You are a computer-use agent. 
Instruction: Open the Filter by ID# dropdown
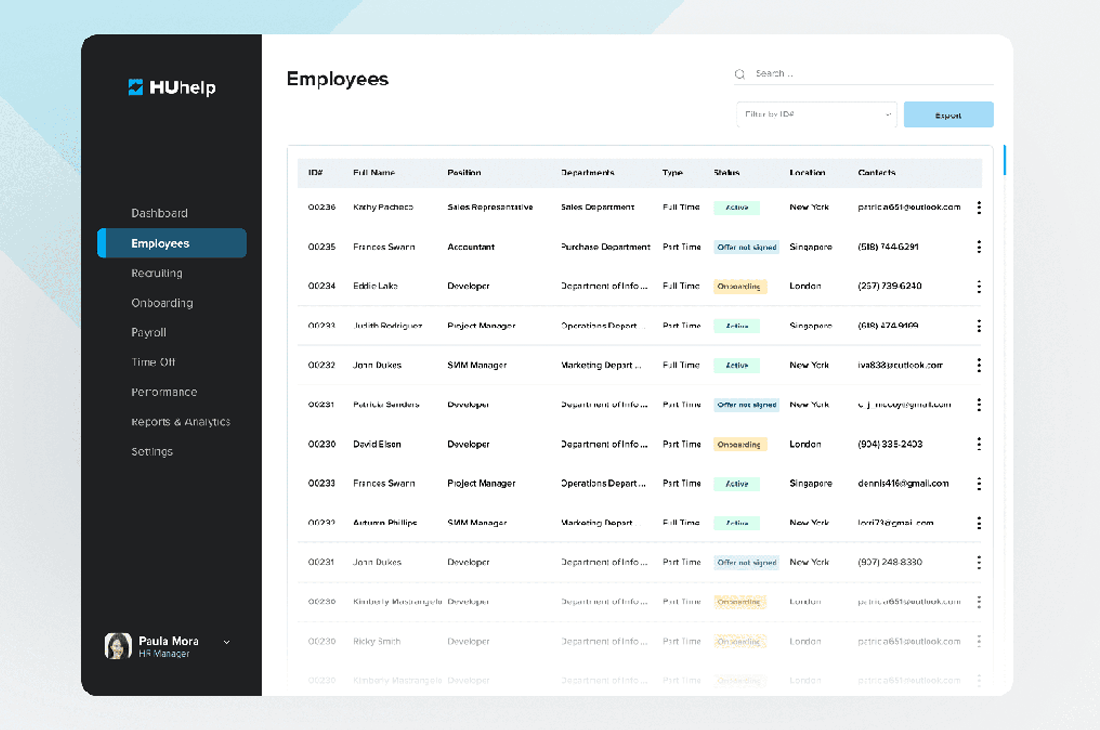(815, 114)
